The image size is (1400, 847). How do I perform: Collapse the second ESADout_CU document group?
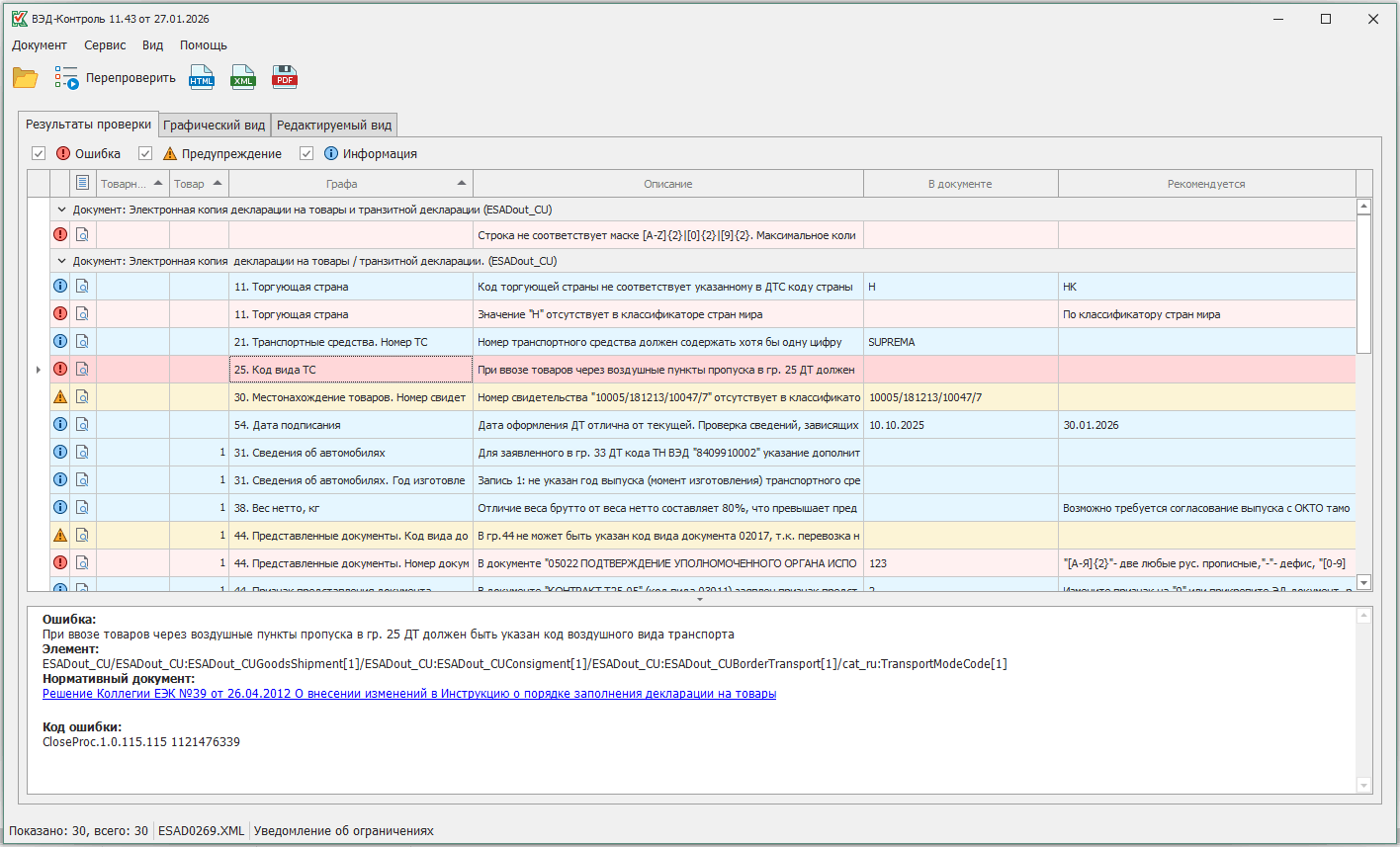click(x=61, y=261)
